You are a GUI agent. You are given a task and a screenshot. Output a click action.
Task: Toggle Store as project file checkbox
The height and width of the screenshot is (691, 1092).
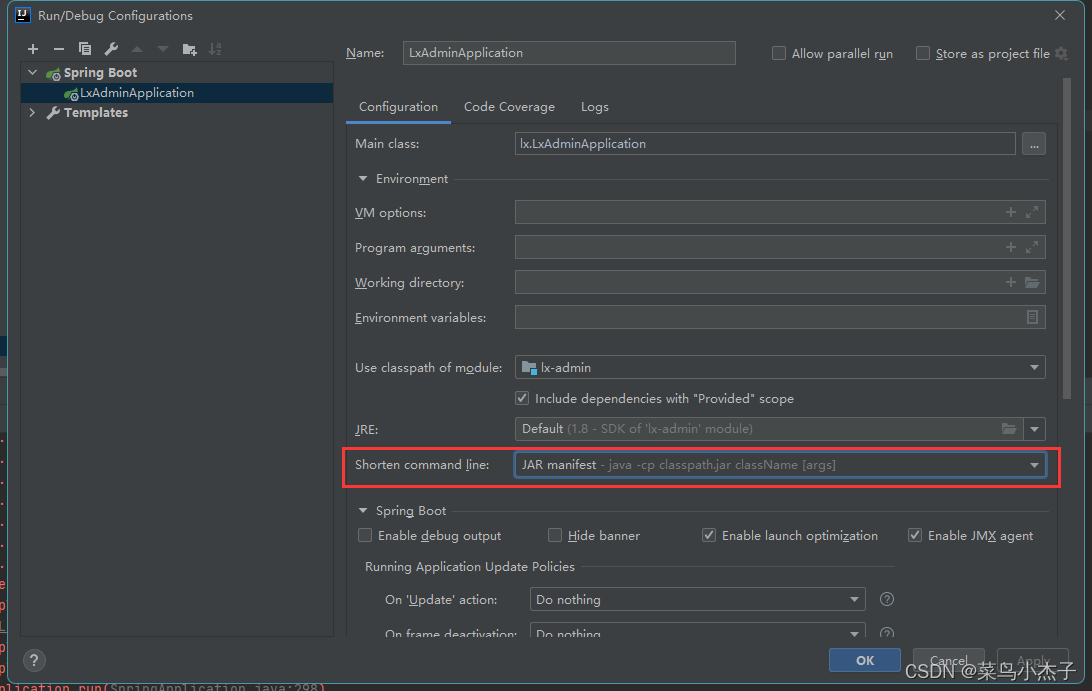click(923, 54)
